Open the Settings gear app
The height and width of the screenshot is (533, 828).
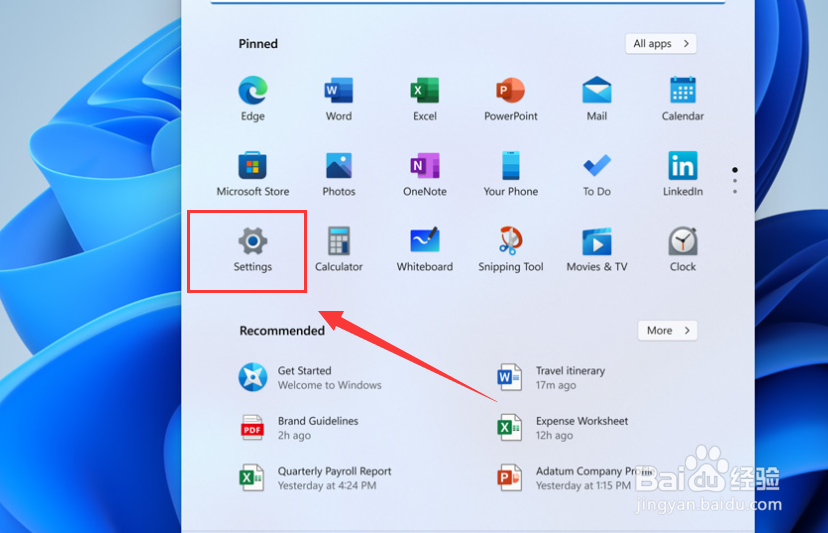coord(253,250)
